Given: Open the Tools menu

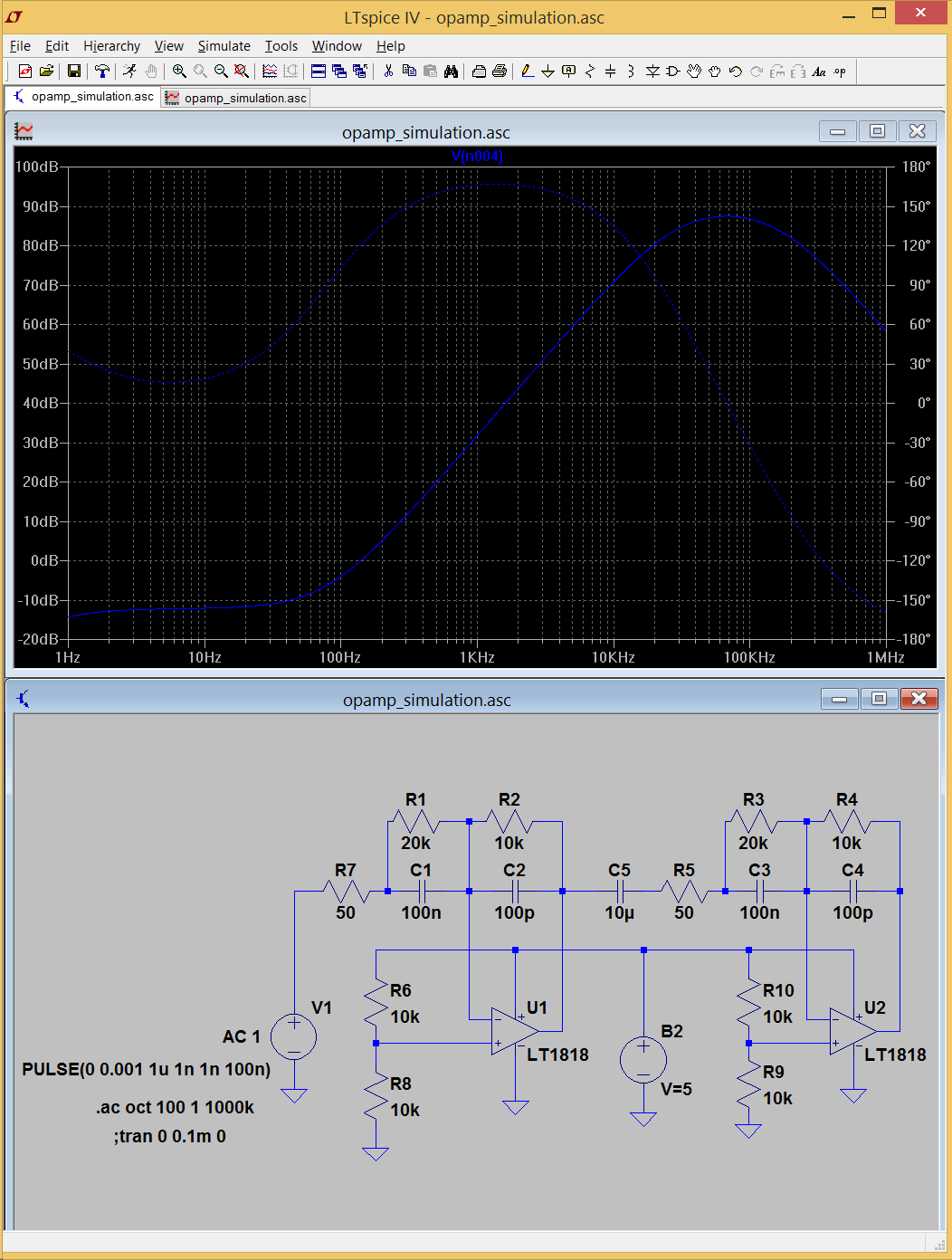Looking at the screenshot, I should (x=281, y=46).
